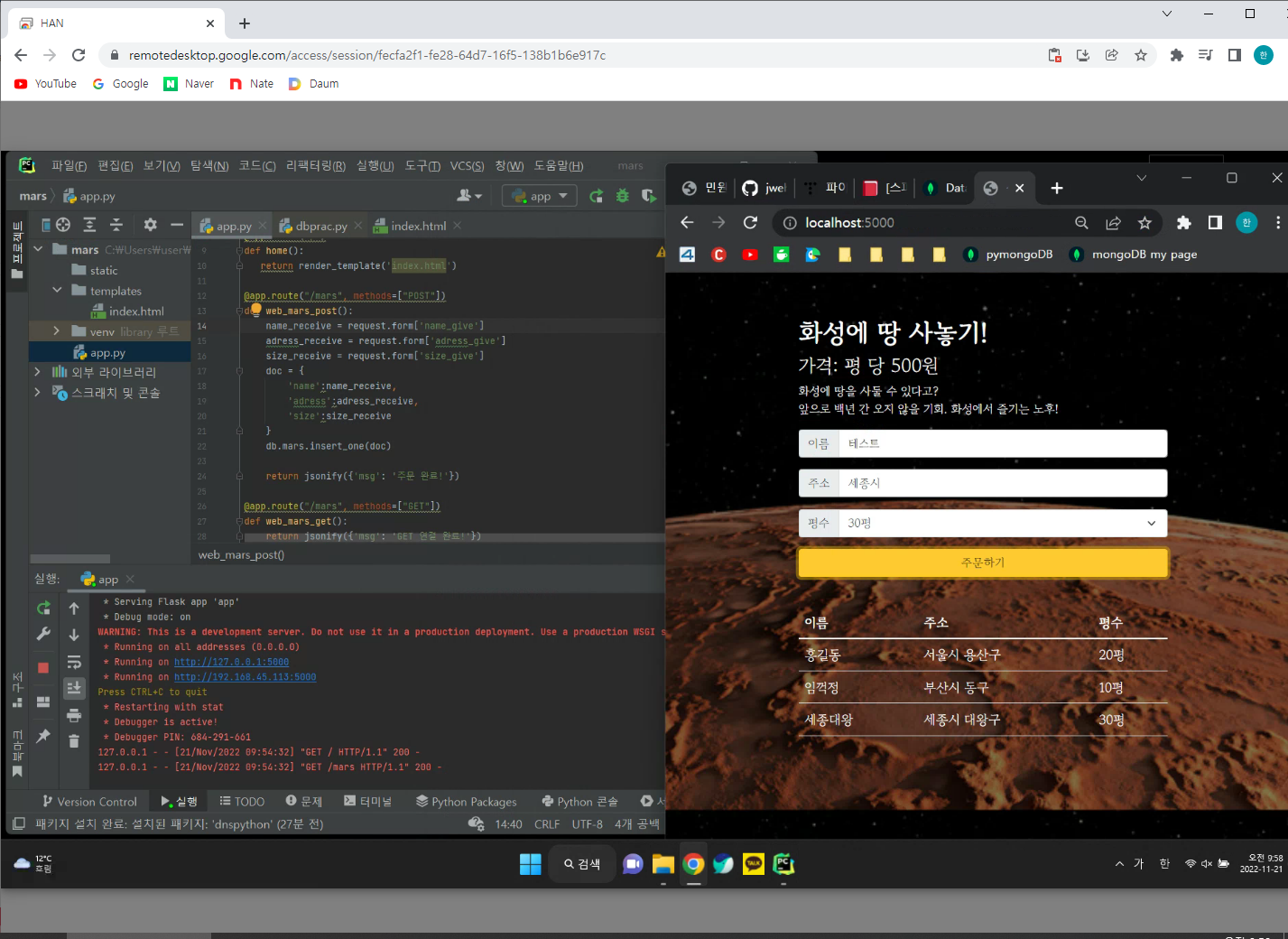
Task: Click the intention lightbulb in editor
Action: [255, 310]
